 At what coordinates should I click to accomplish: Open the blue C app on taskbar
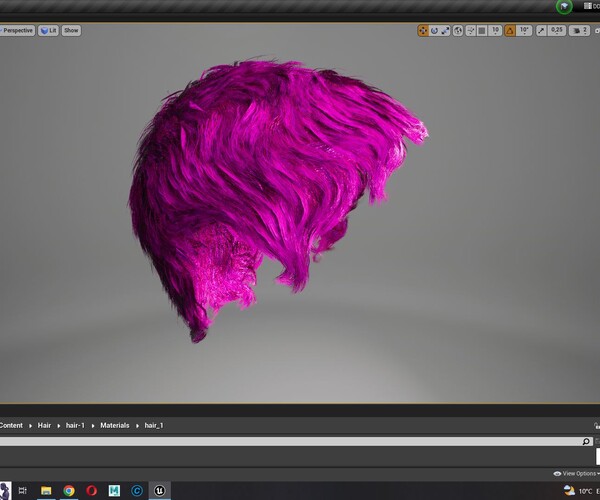tap(137, 490)
